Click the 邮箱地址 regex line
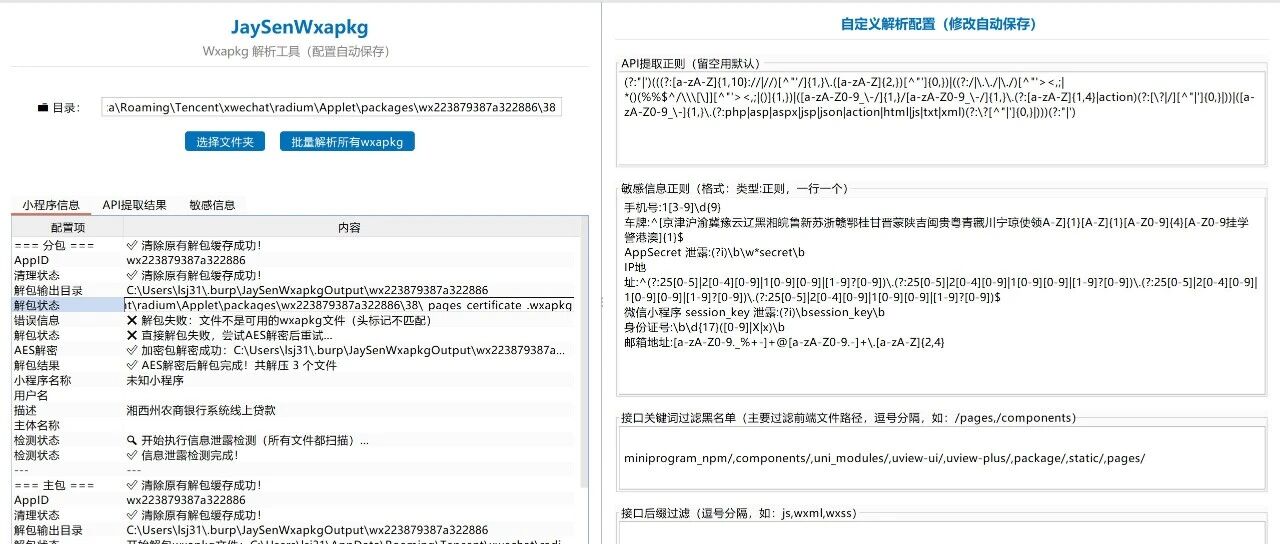 click(x=783, y=342)
